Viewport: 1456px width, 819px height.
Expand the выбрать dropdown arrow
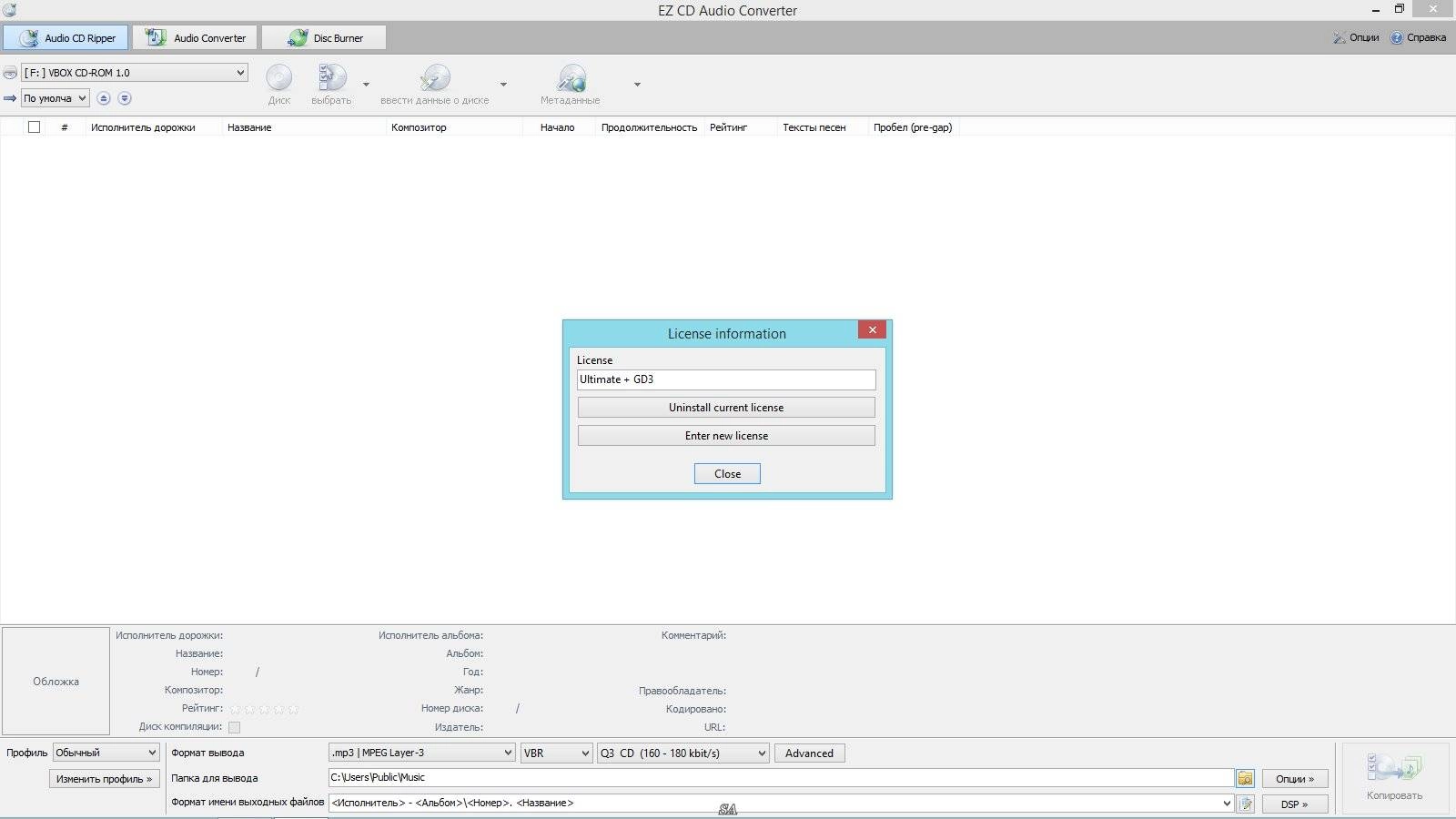[366, 85]
